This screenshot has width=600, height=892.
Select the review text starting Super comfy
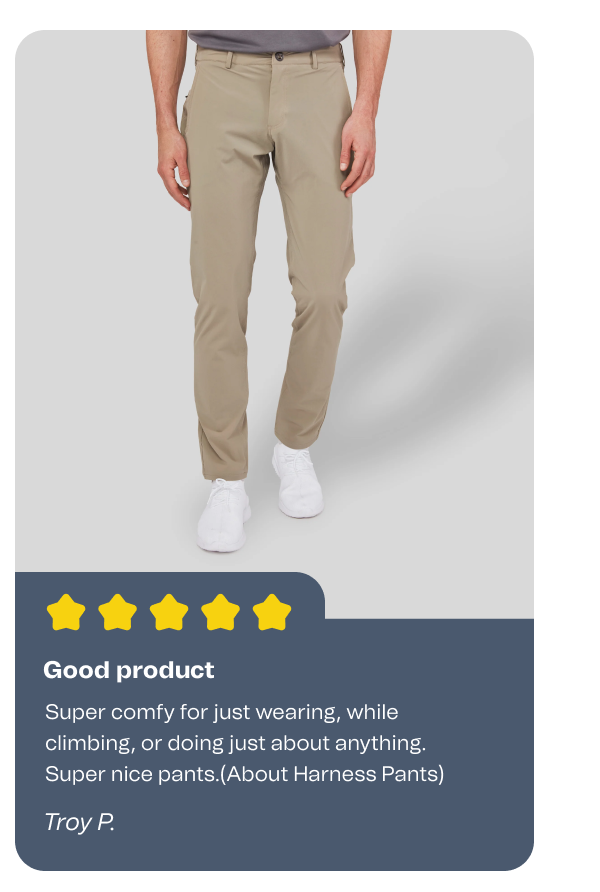click(x=245, y=743)
